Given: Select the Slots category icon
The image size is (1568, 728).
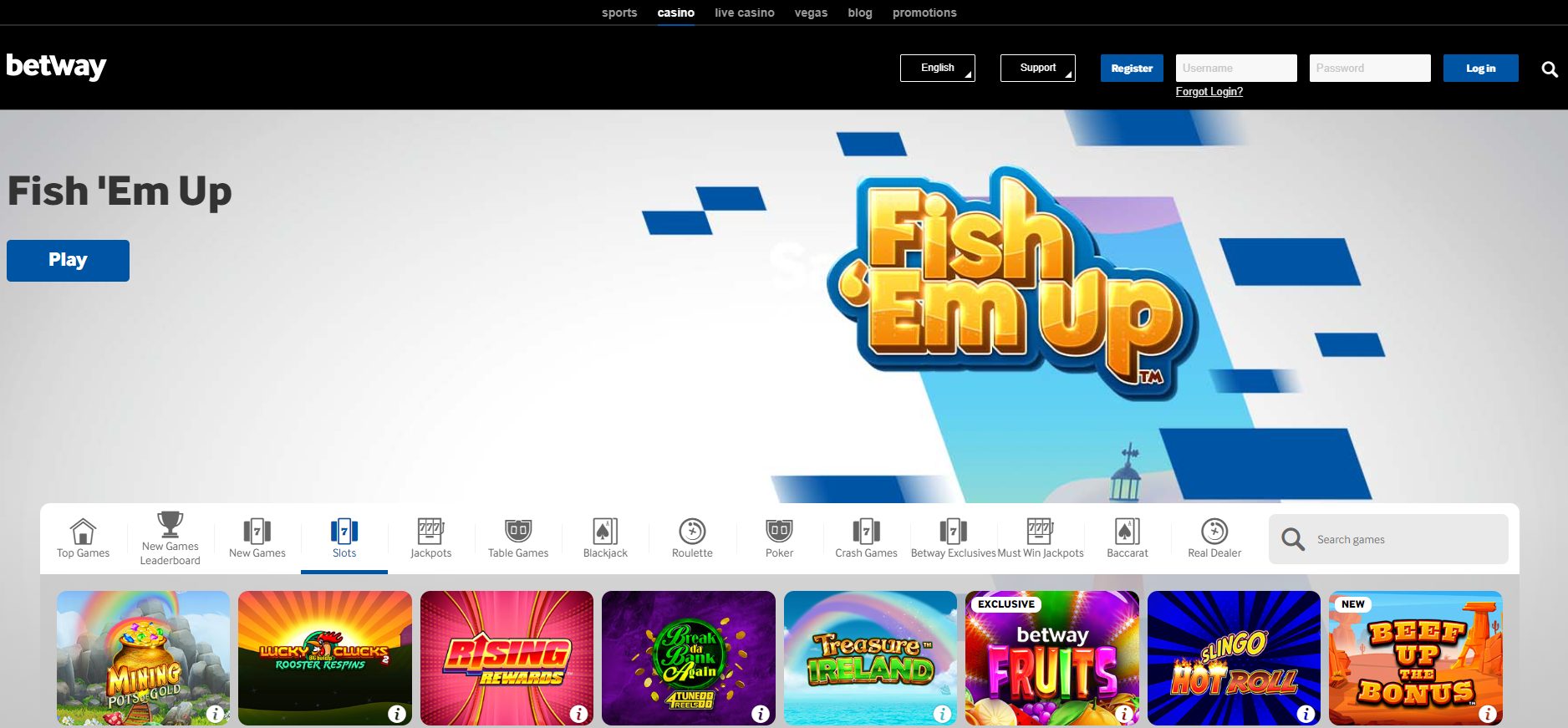Looking at the screenshot, I should [x=344, y=532].
